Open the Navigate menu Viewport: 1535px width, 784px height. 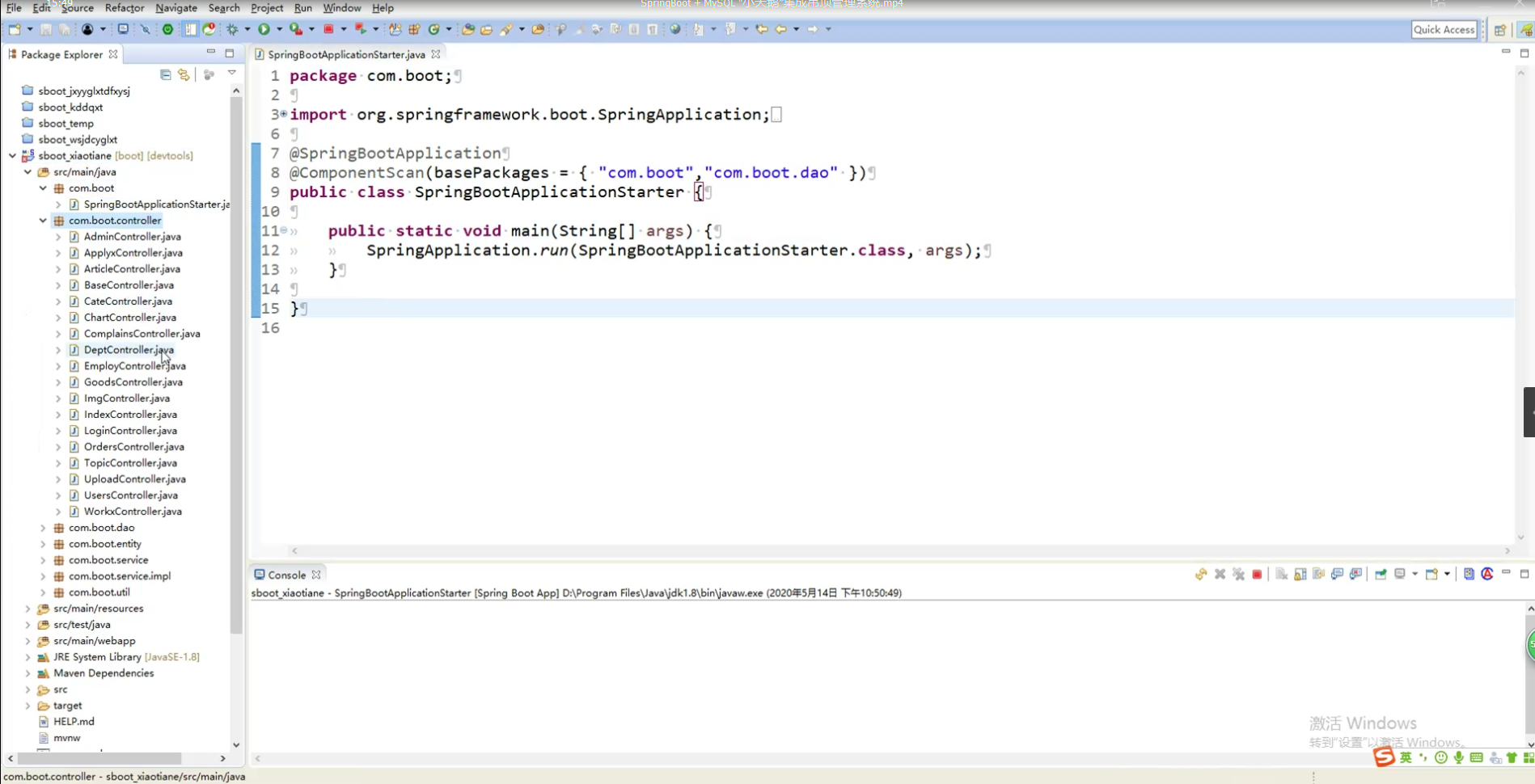click(x=176, y=8)
